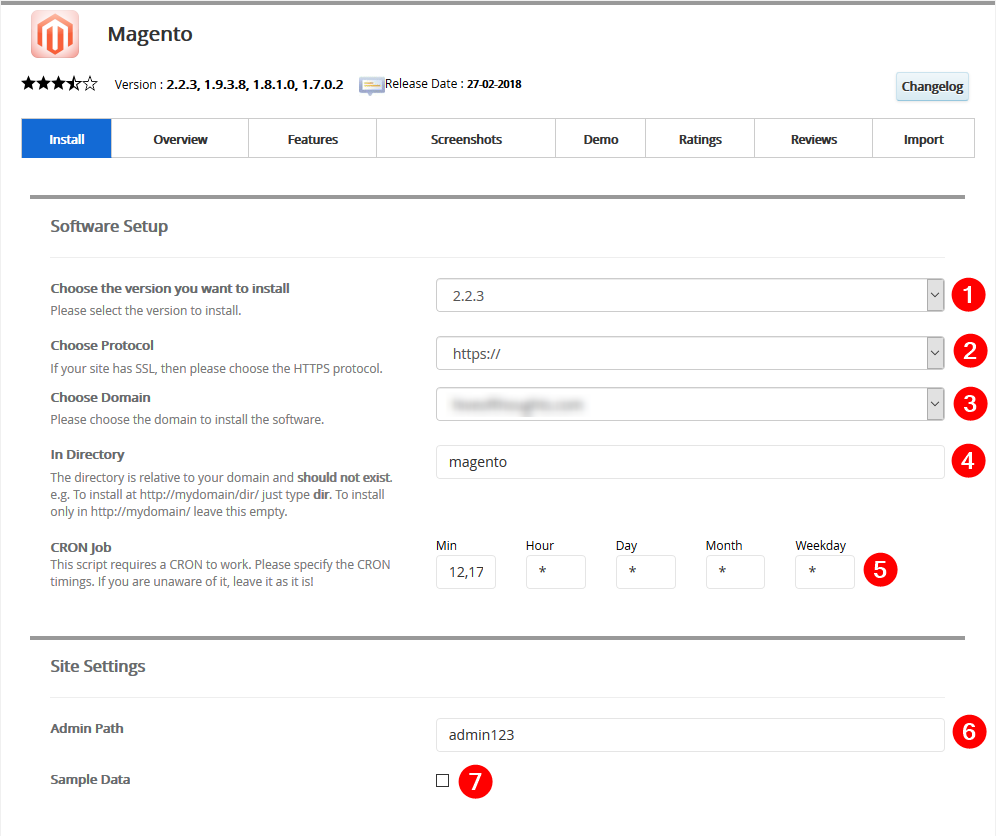Click the release date note icon
The image size is (996, 836).
click(x=371, y=85)
